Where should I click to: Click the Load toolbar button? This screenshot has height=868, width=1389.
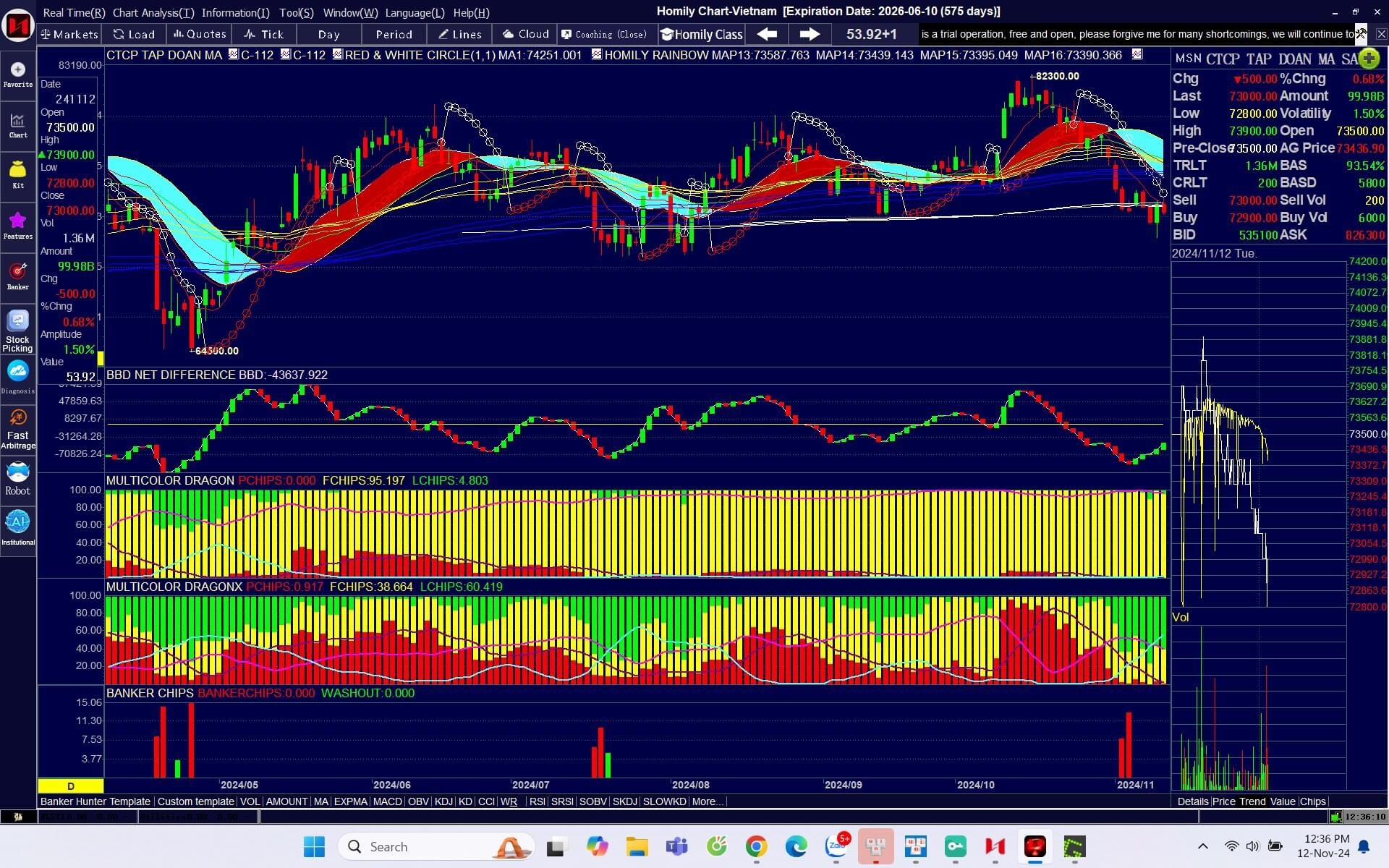point(135,34)
